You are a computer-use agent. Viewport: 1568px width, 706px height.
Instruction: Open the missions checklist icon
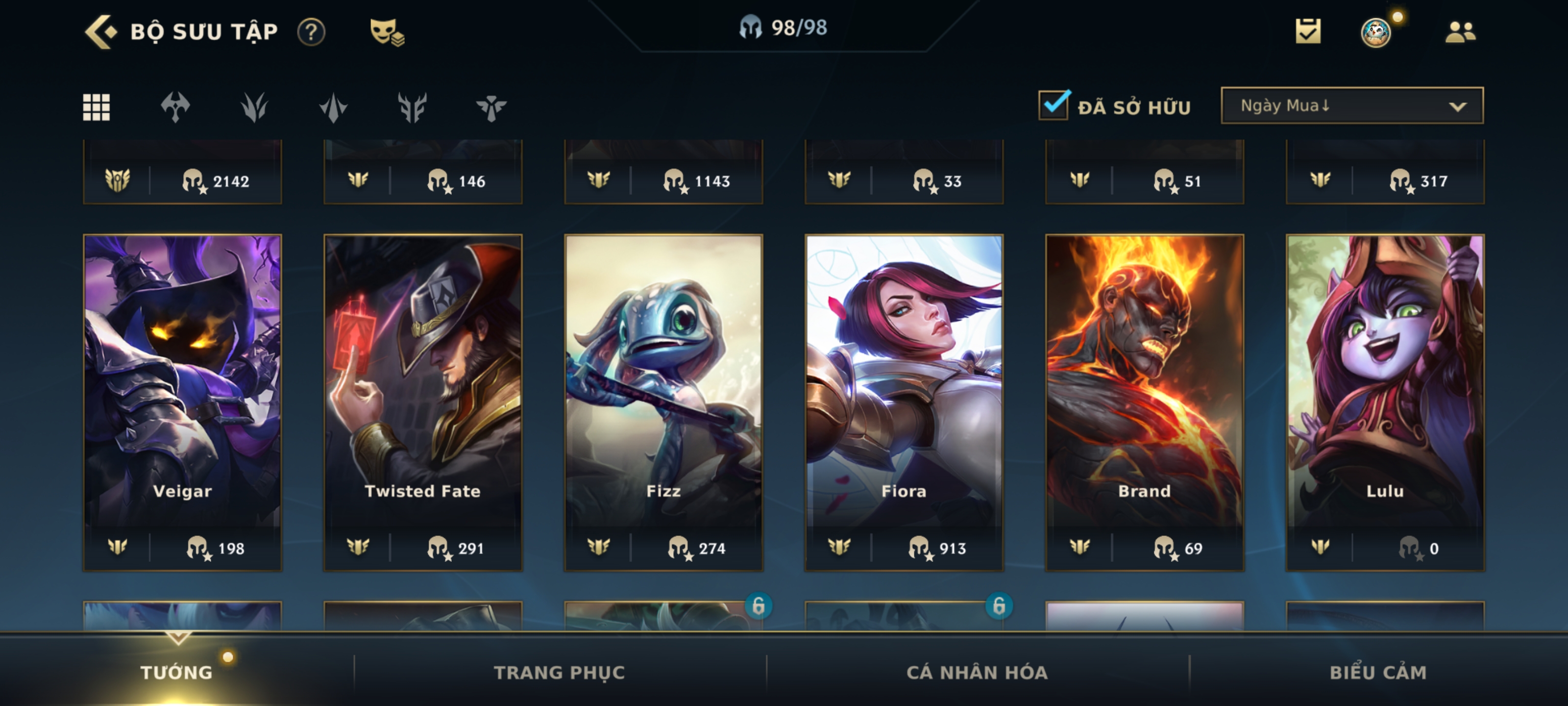[x=1308, y=31]
